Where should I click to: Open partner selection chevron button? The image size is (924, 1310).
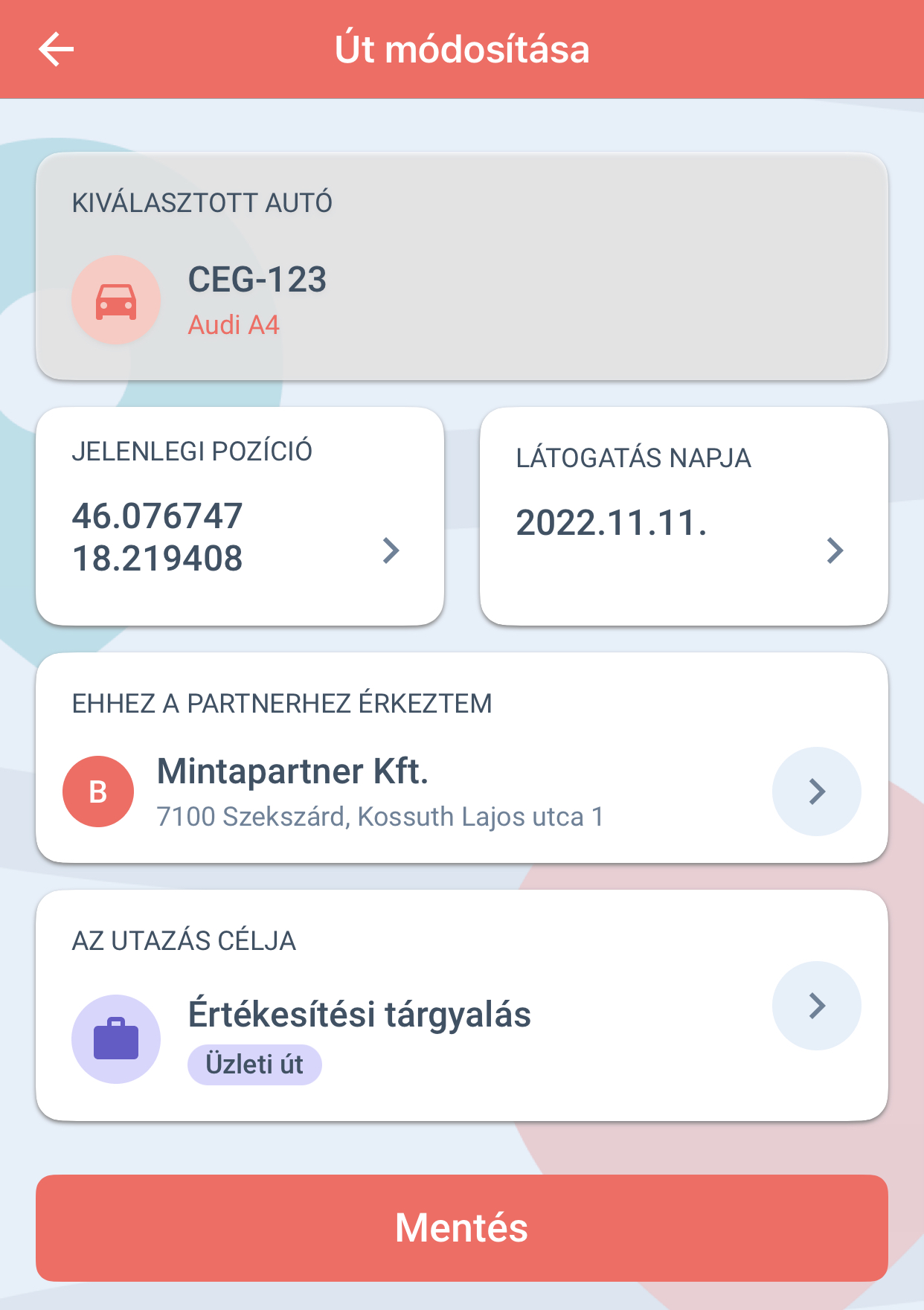817,792
